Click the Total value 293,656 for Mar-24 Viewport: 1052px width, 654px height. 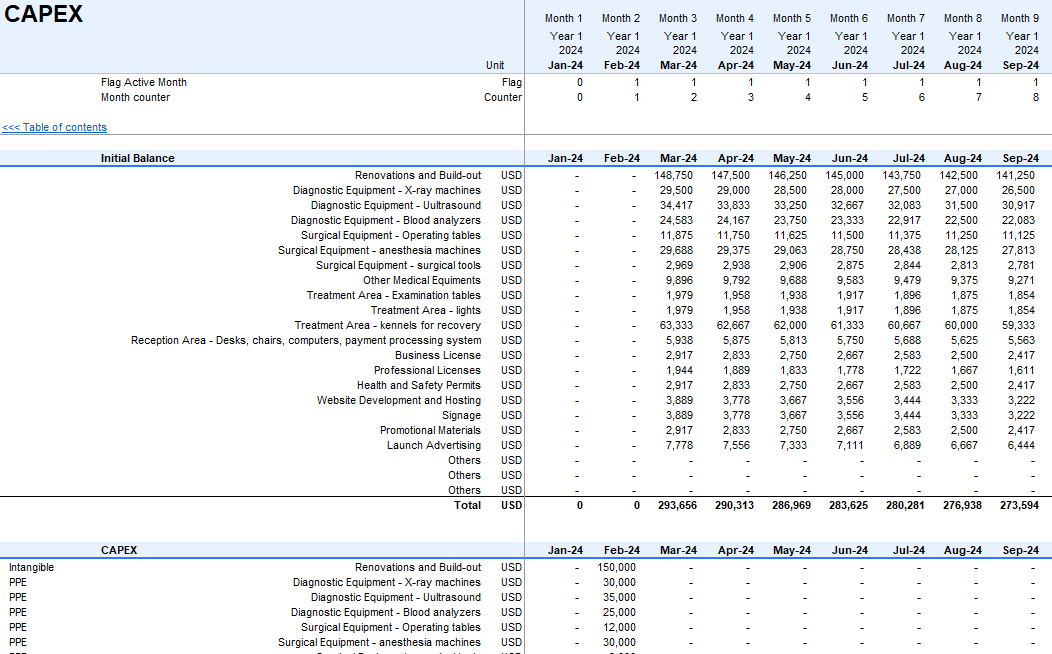tap(675, 506)
